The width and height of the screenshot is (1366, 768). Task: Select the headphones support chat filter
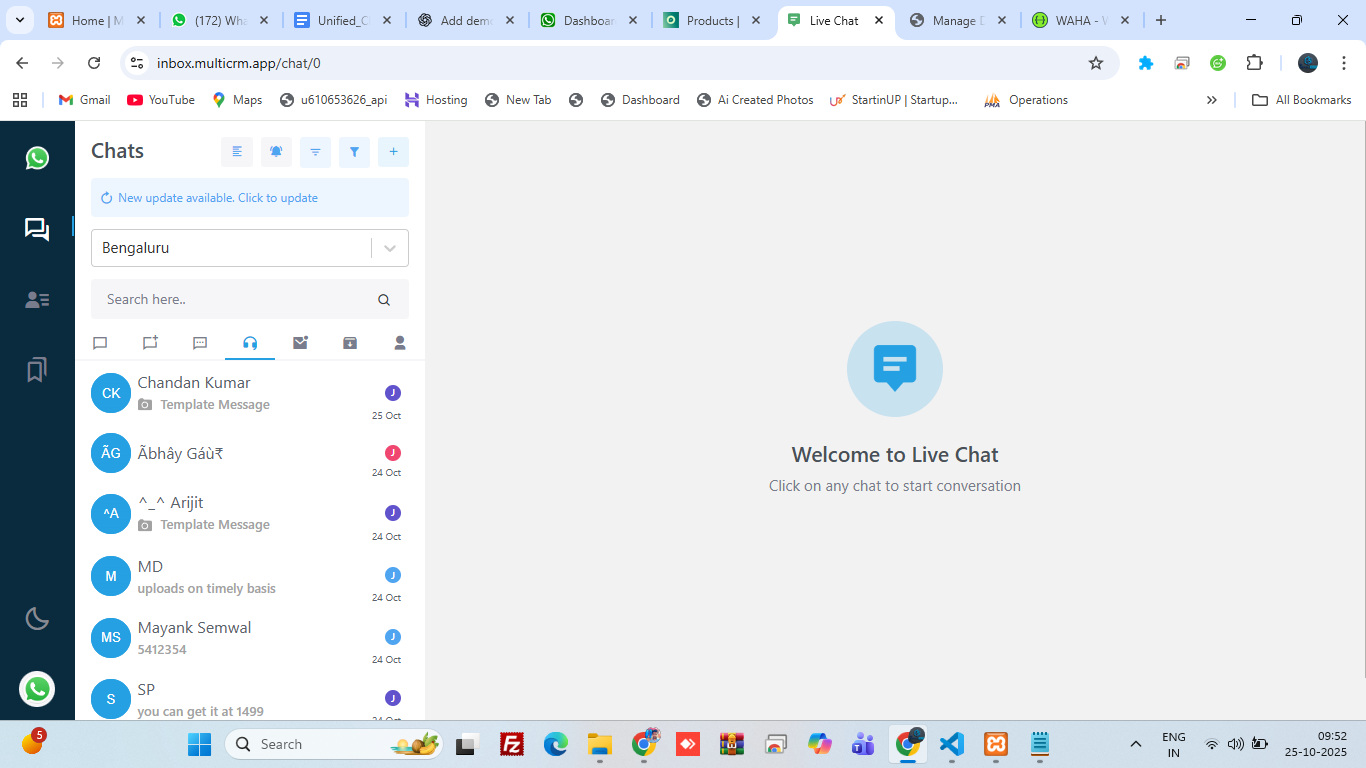coord(250,342)
